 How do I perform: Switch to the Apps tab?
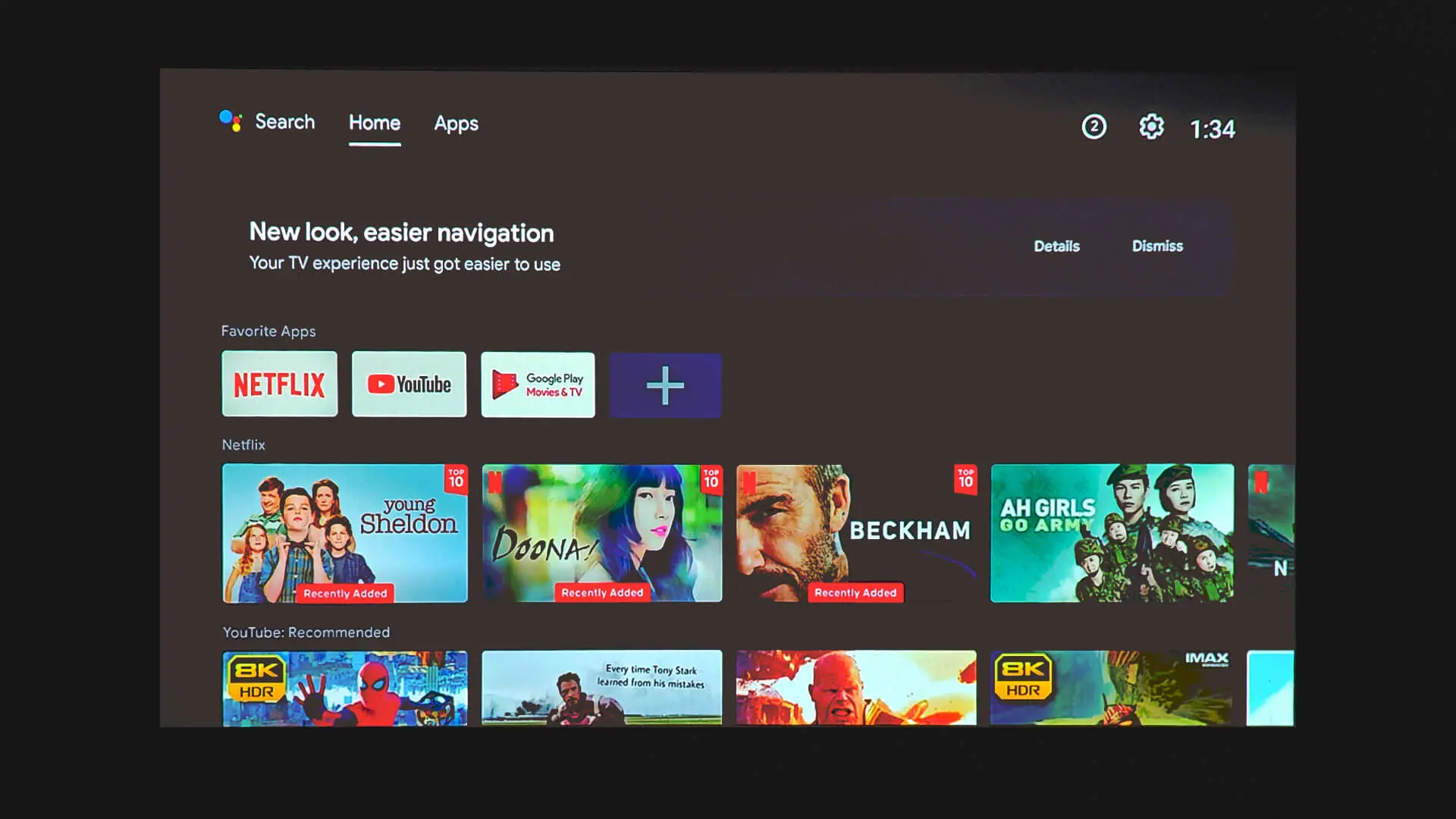(x=456, y=124)
